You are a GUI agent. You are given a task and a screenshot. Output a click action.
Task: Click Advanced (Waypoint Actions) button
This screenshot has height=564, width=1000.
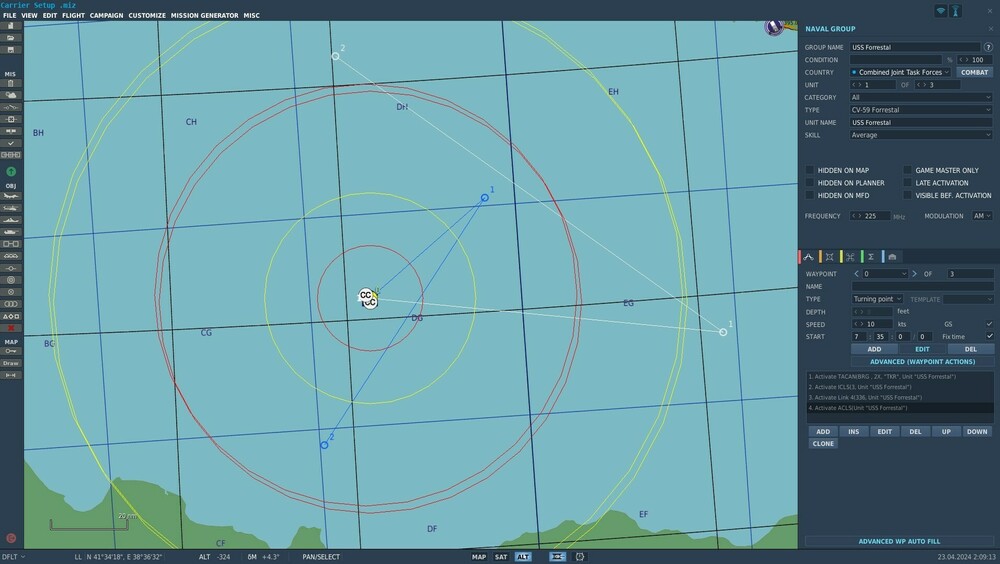[922, 362]
